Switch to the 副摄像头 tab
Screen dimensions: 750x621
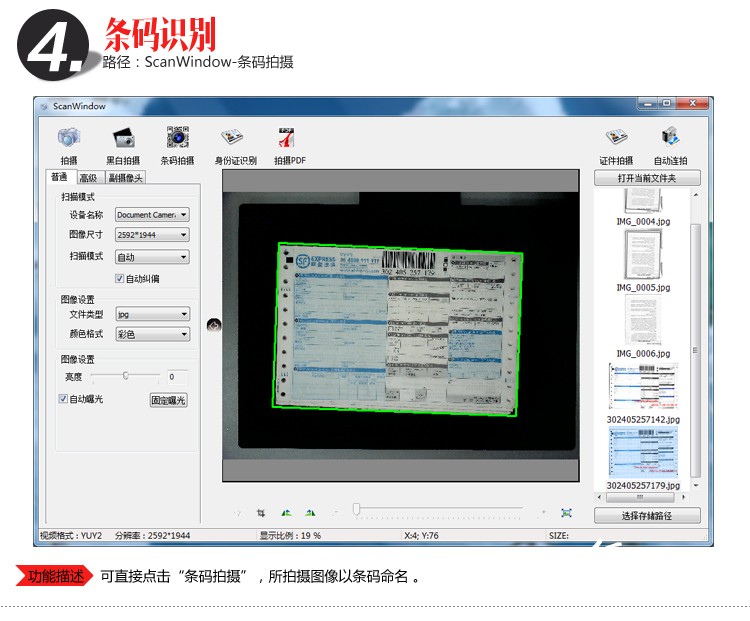pyautogui.click(x=126, y=178)
